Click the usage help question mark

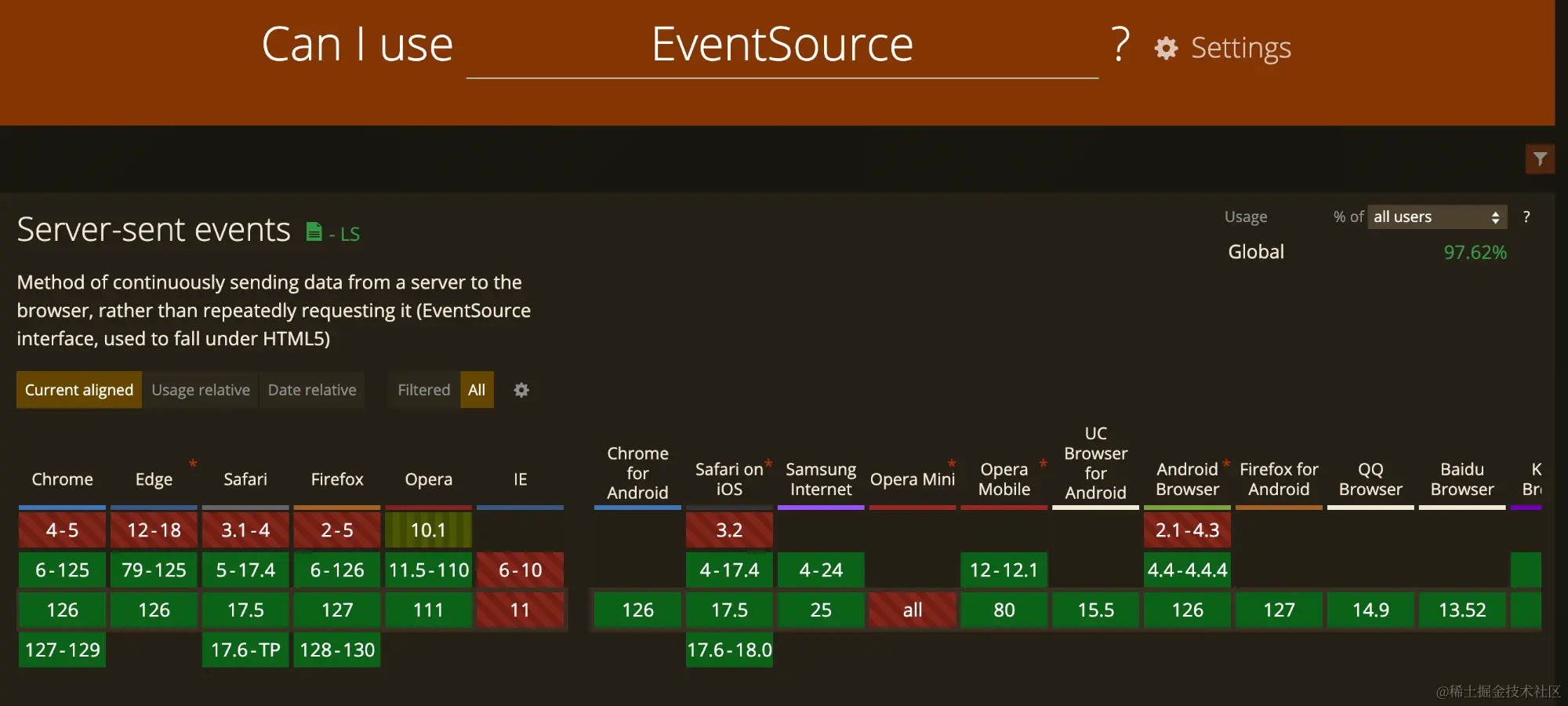point(1526,217)
